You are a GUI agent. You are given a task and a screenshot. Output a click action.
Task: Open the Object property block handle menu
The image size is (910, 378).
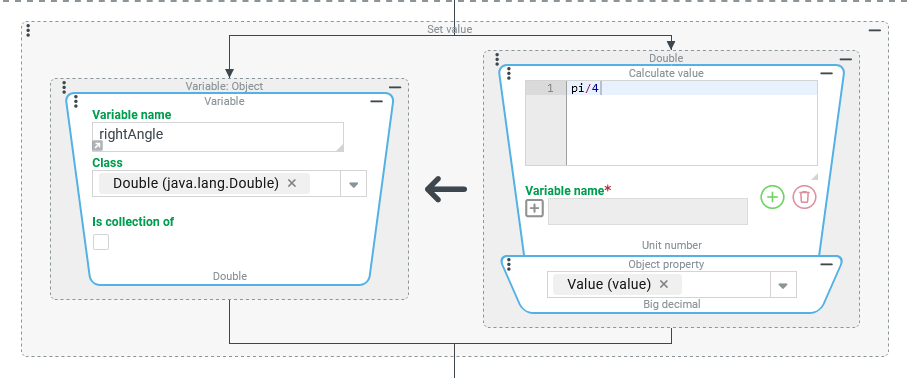[x=509, y=265]
